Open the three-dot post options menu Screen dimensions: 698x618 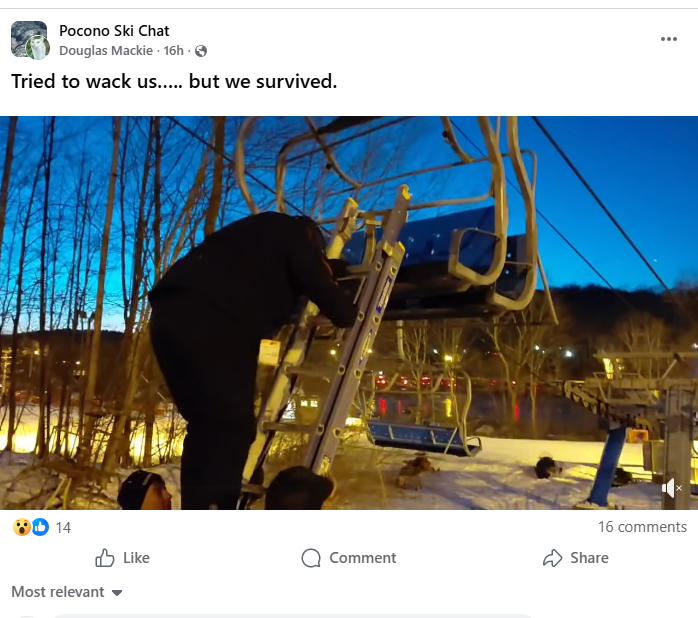(669, 39)
